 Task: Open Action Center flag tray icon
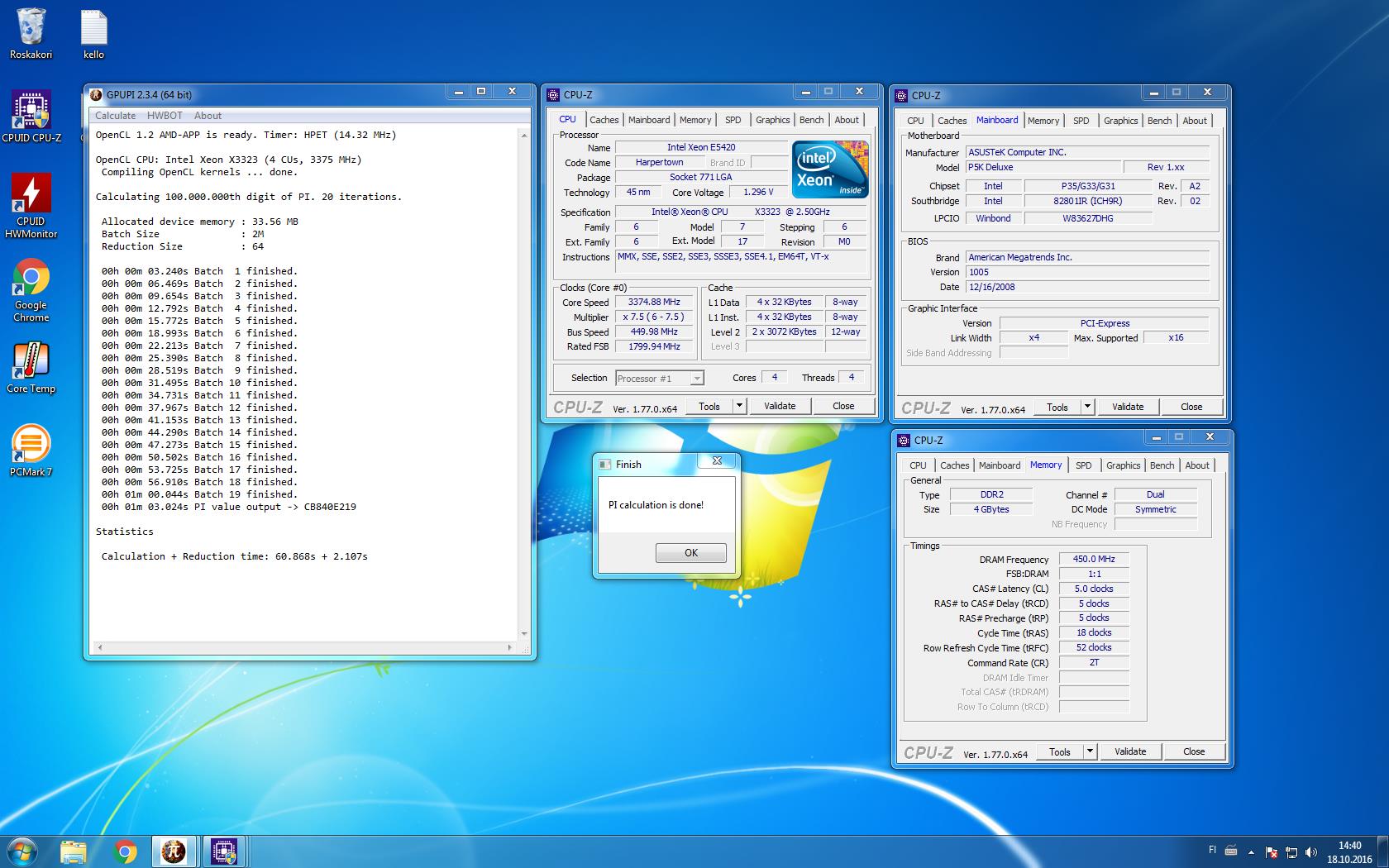[x=1272, y=851]
